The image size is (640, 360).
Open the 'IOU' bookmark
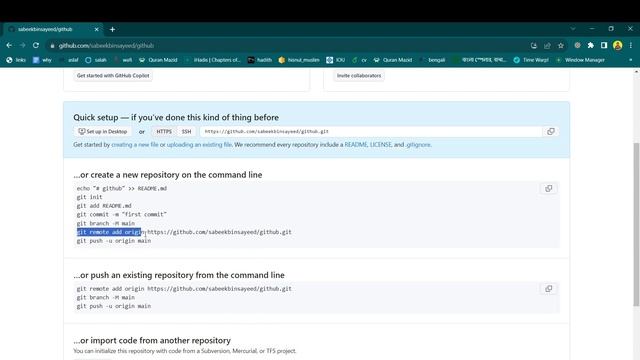[x=336, y=60]
